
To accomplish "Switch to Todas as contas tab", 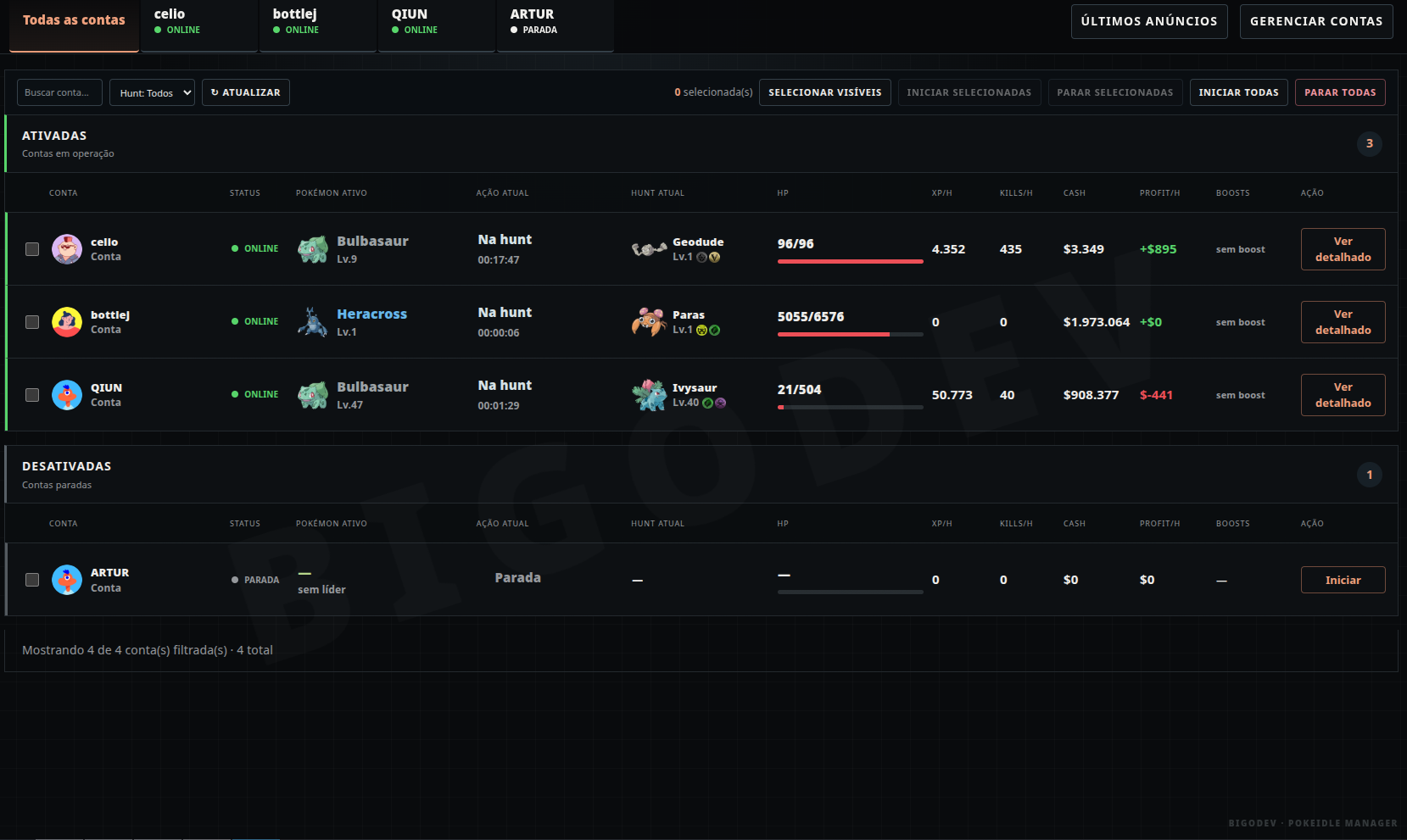I will 74,25.
